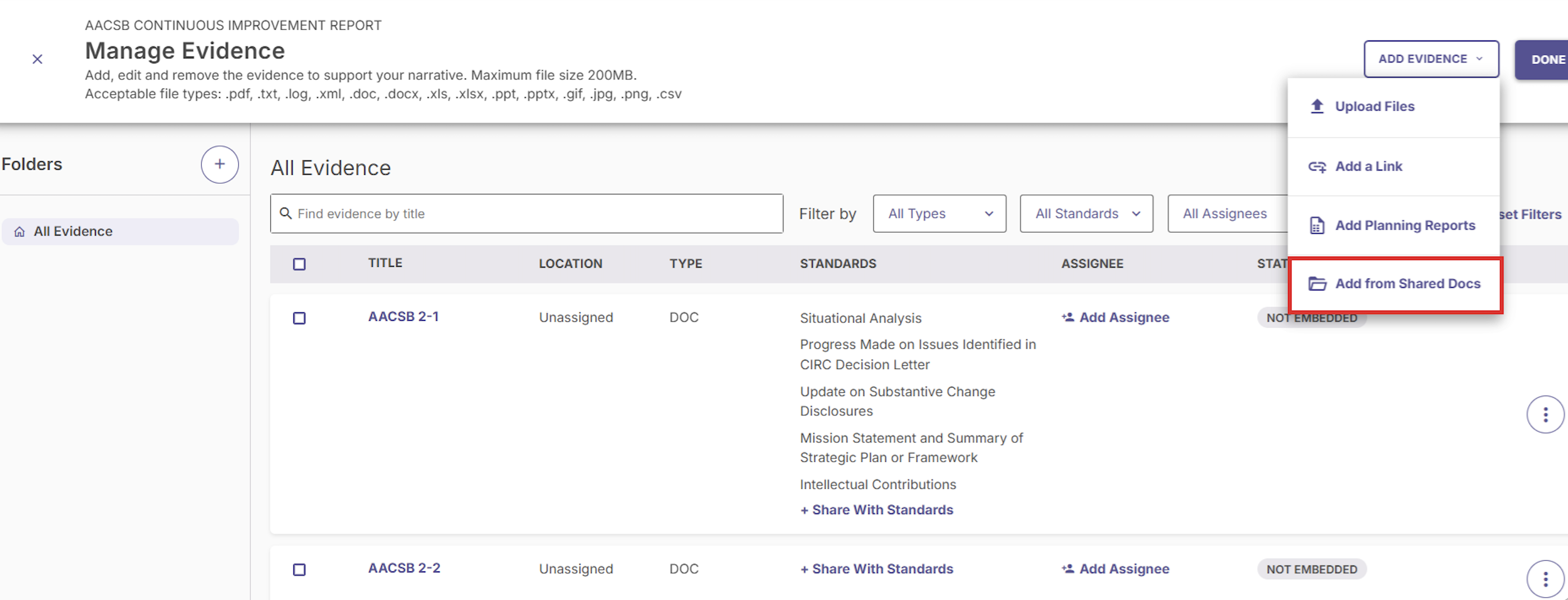The image size is (1568, 600).
Task: Create a new folder using the plus icon
Action: tap(219, 163)
